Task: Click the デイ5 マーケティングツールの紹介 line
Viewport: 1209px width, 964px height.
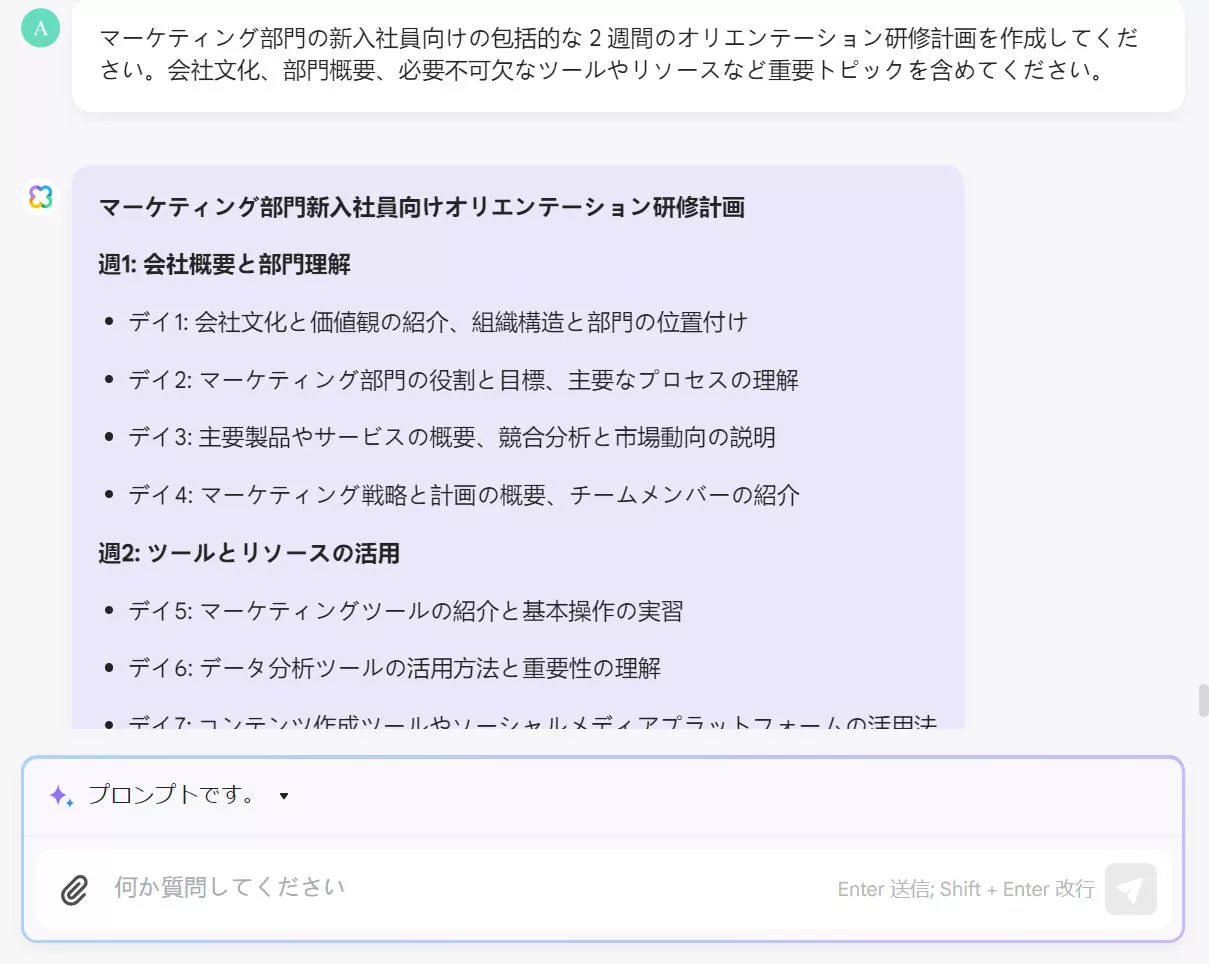Action: (406, 611)
